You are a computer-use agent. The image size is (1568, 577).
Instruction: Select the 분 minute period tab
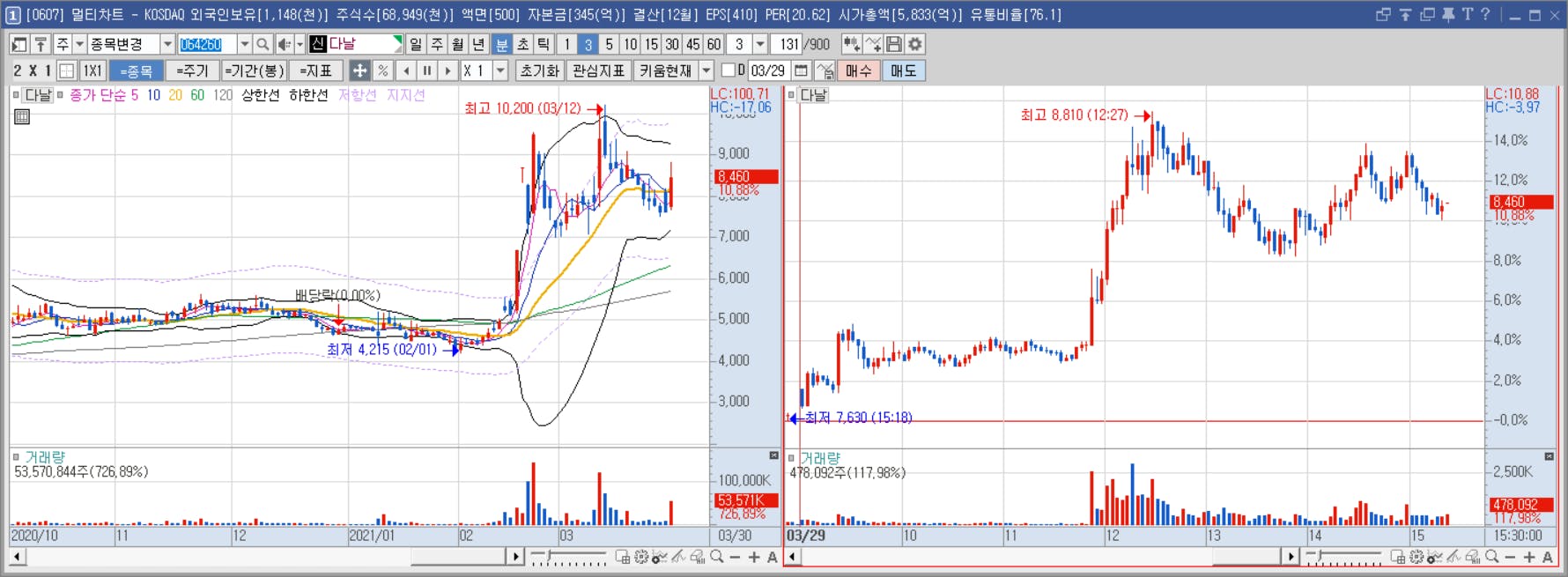(x=501, y=44)
